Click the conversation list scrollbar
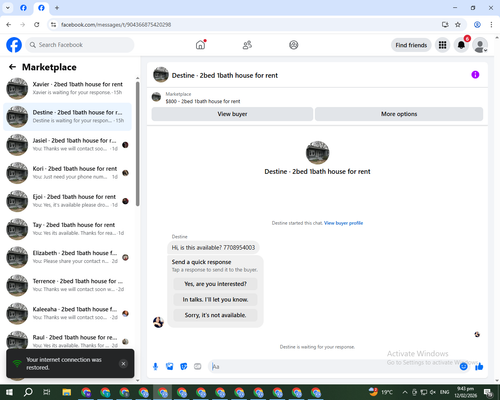This screenshot has height=400, width=500. click(137, 143)
